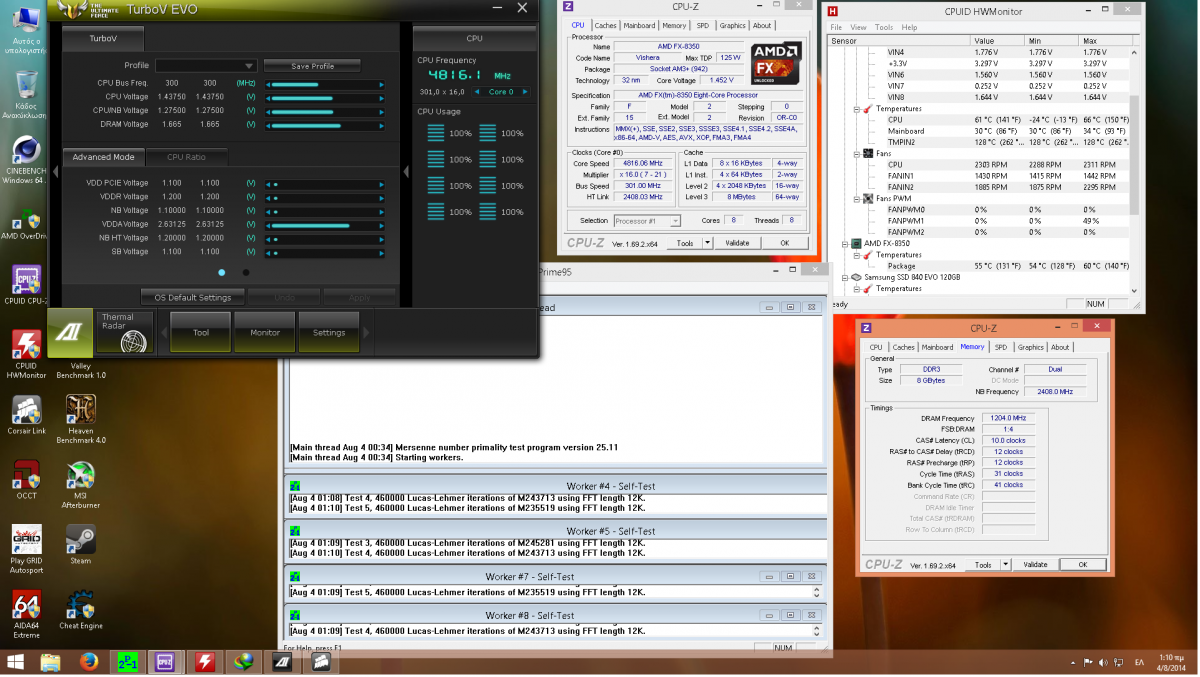The image size is (1200, 677).
Task: Click the Sensor column header in HWMonitor
Action: point(898,41)
